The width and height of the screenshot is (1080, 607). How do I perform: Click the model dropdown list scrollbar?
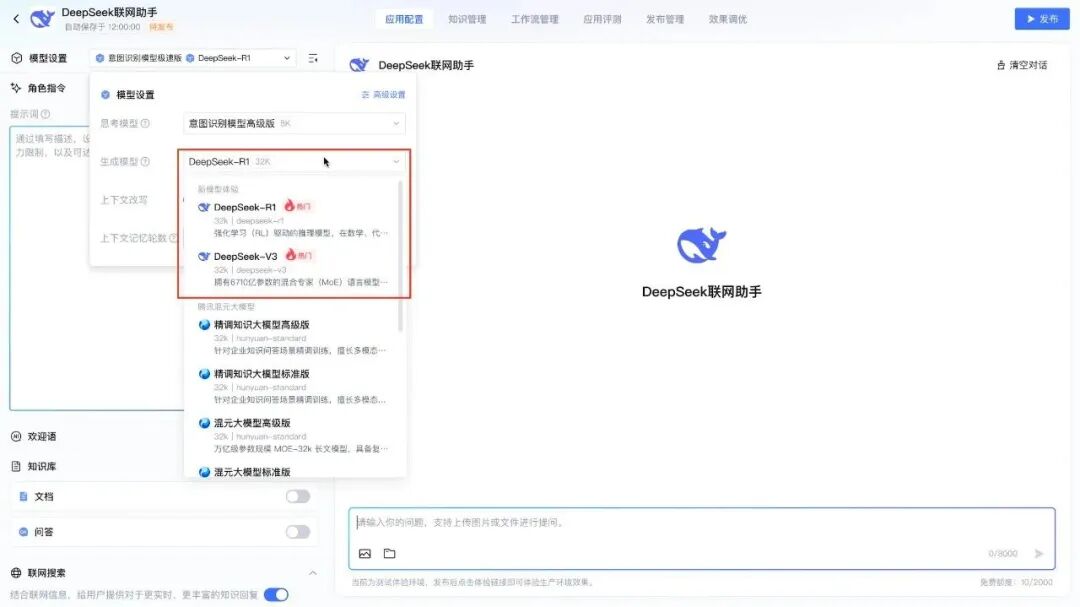[400, 256]
